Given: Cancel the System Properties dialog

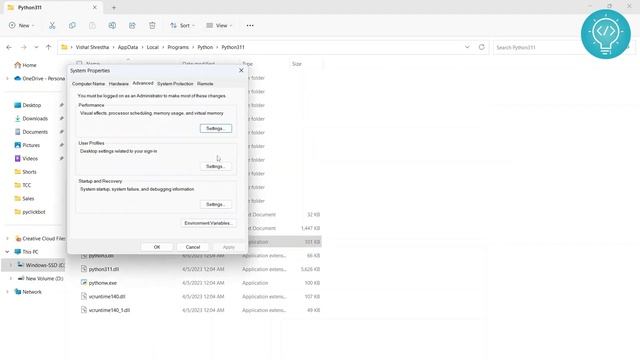Looking at the screenshot, I should 193,247.
